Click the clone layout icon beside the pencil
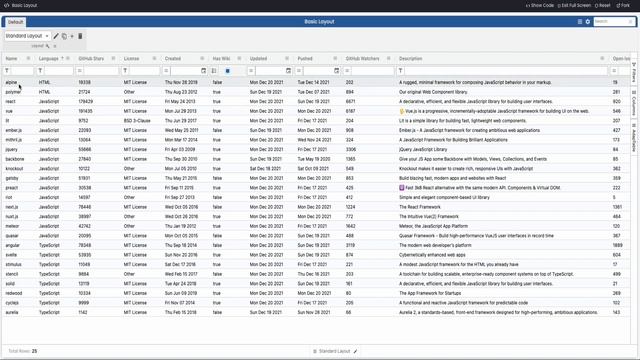Viewport: 640px width, 360px height. [x=64, y=36]
